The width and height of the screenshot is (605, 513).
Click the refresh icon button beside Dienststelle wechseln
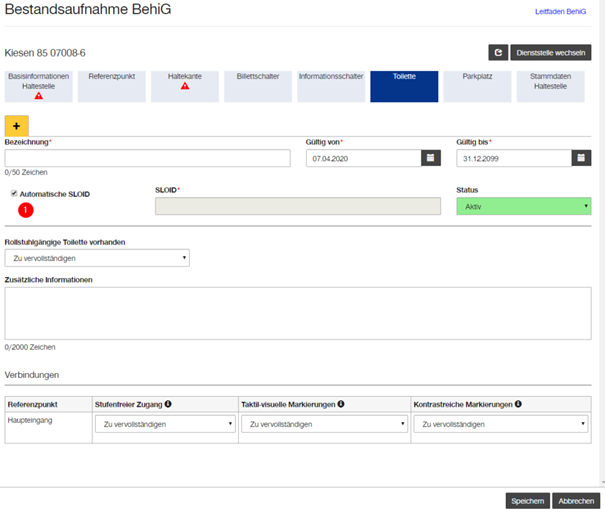[x=498, y=52]
